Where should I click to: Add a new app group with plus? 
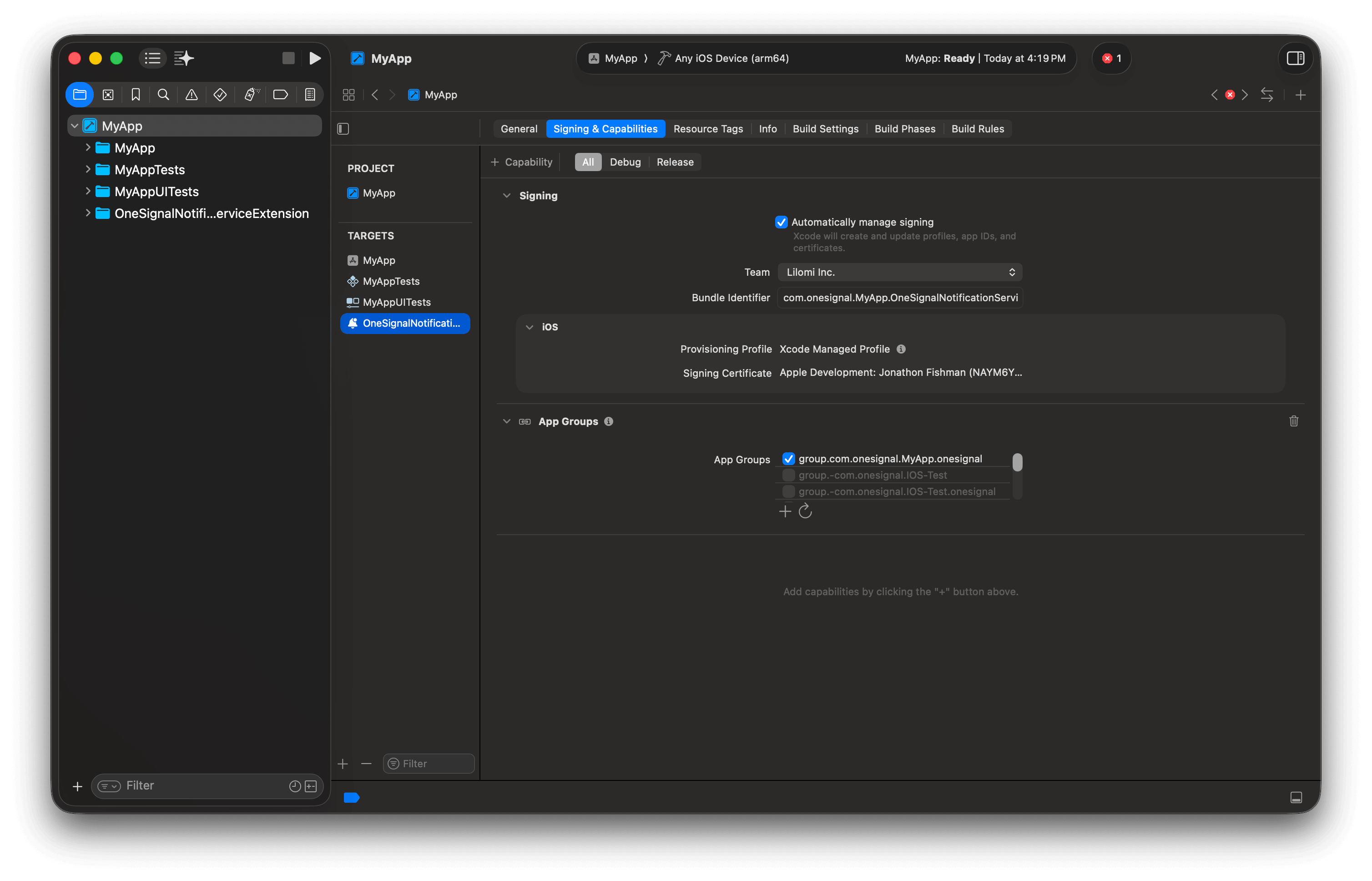click(785, 511)
